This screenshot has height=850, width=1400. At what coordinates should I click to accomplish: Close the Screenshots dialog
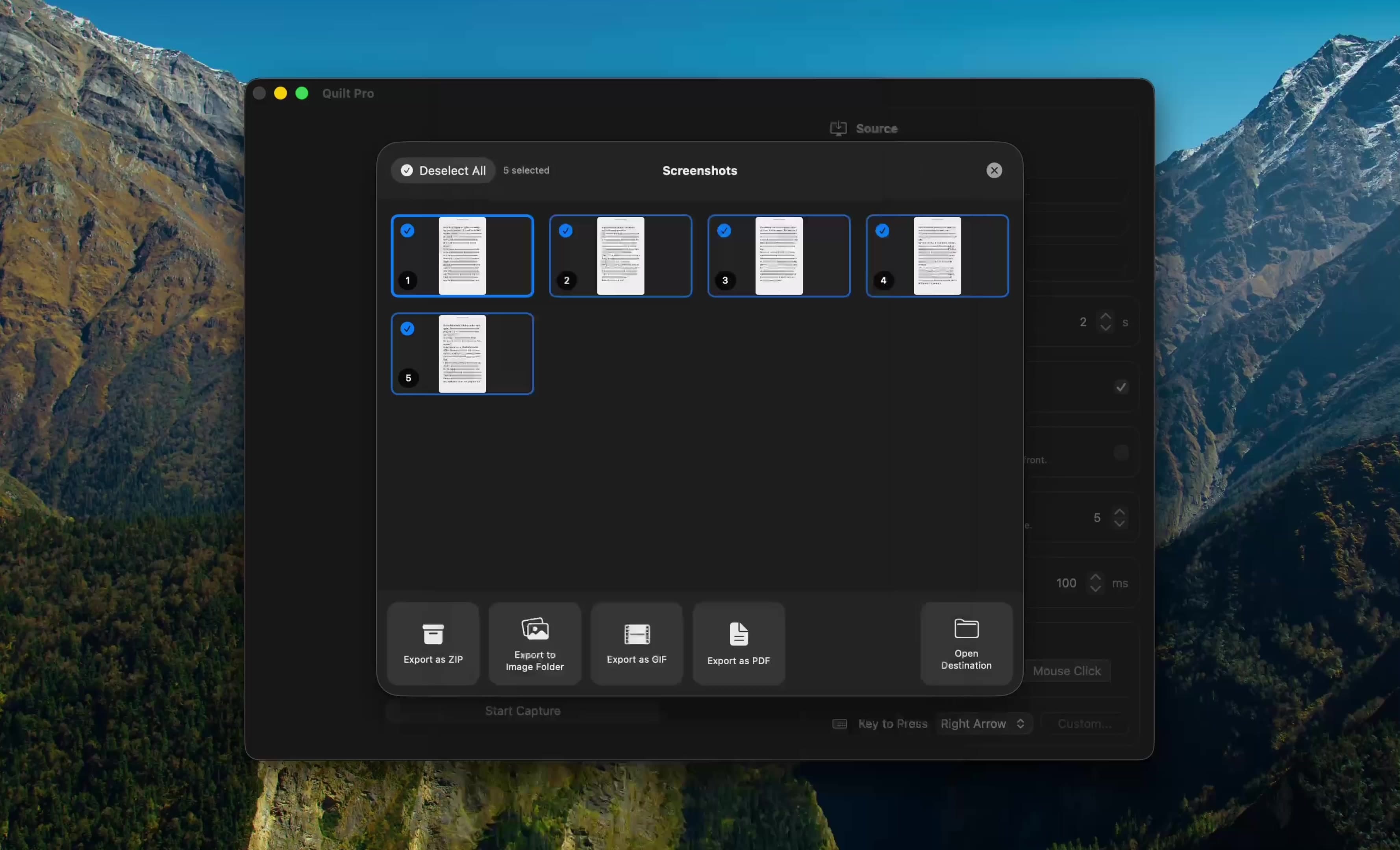coord(994,170)
